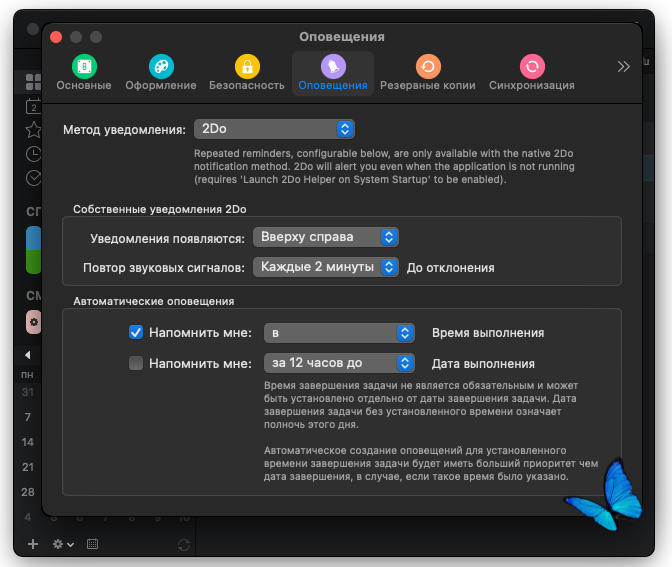Viewport: 672px width, 567px height.
Task: Go to previous month in mini calendar
Action: click(x=28, y=355)
